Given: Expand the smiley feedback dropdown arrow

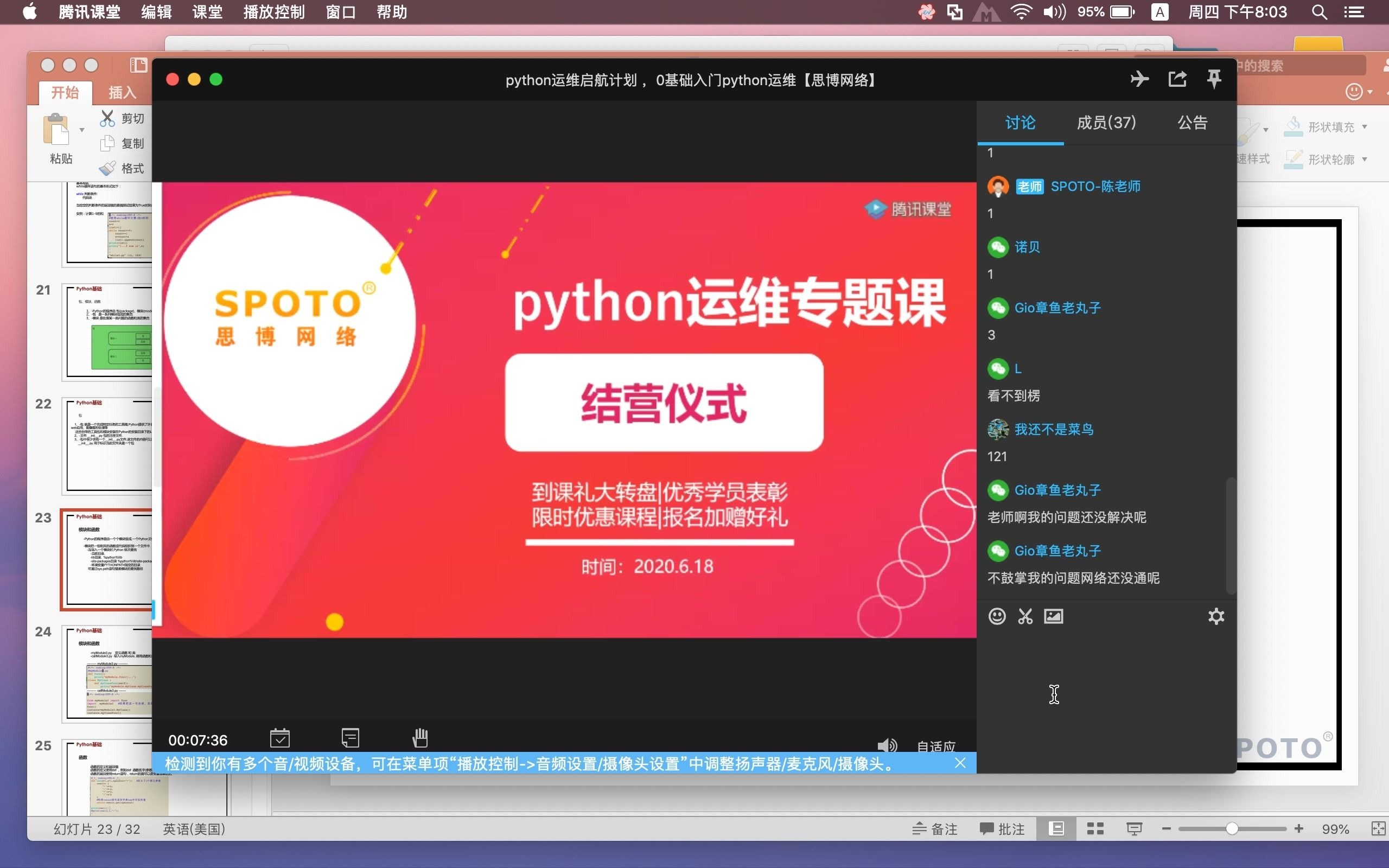Looking at the screenshot, I should 1370,92.
